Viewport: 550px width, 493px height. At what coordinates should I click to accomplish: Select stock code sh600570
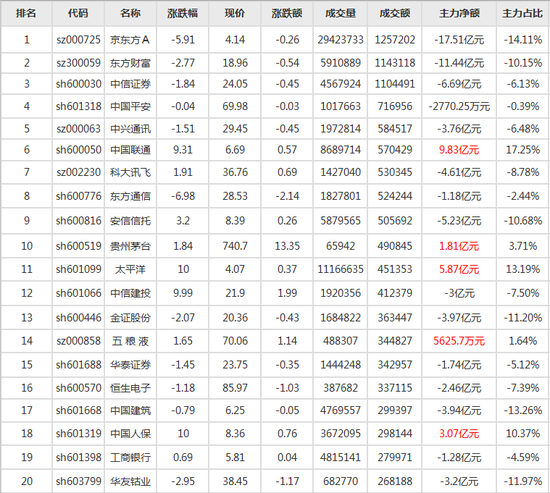(78, 388)
